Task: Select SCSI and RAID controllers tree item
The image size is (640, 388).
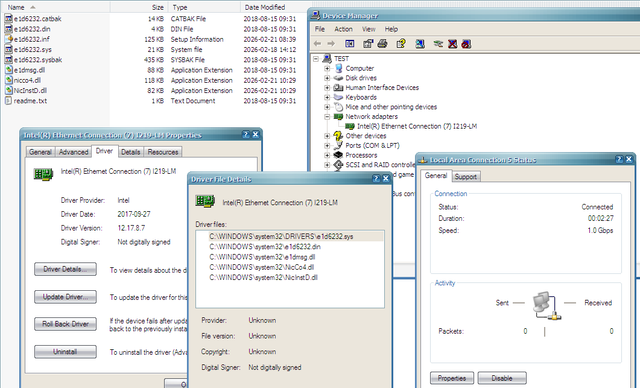Action: click(380, 165)
